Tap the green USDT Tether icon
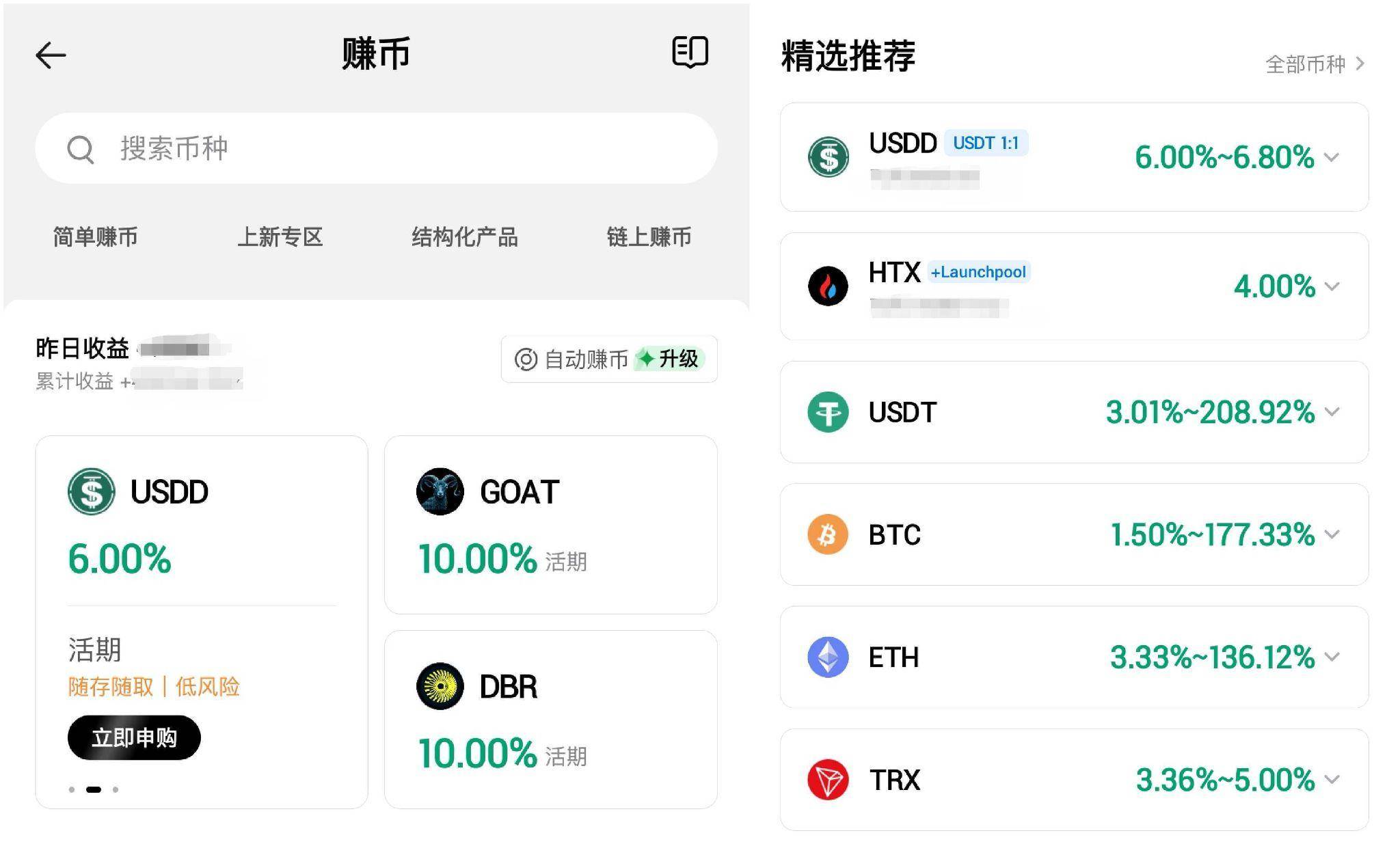This screenshot has width=1400, height=844. point(828,412)
